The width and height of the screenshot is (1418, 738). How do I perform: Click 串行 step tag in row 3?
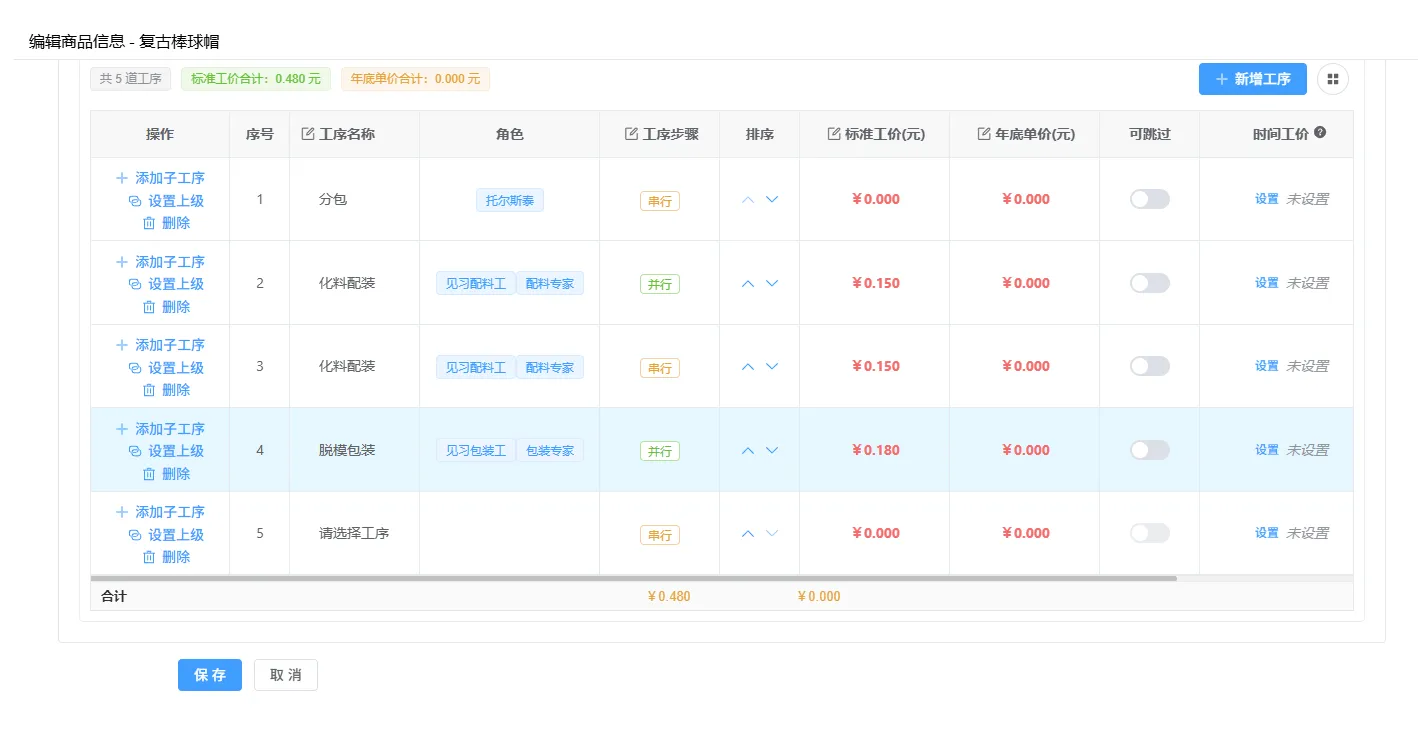(x=660, y=368)
